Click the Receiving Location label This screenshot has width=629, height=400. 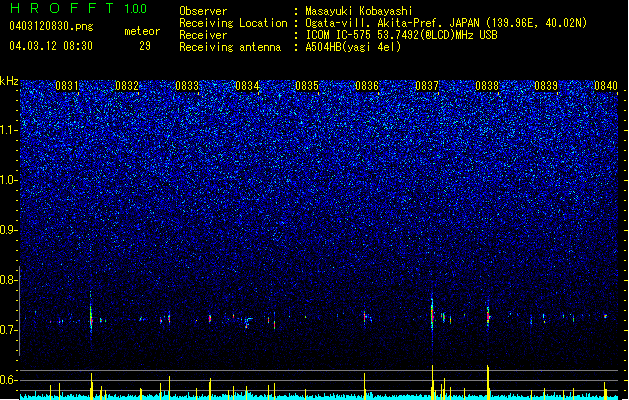click(233, 23)
